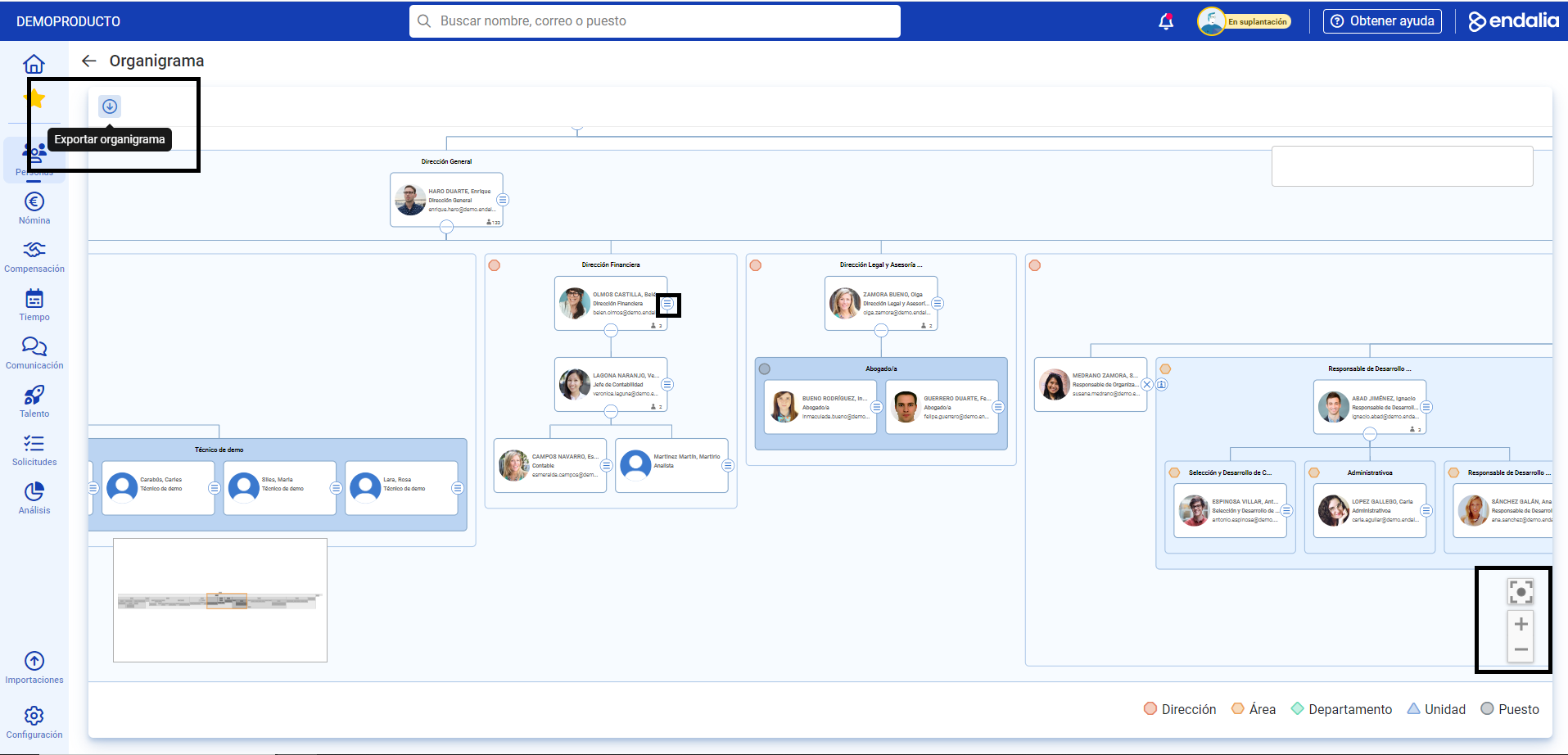This screenshot has width=1568, height=755.
Task: Open Nómina section in sidebar
Action: [34, 208]
